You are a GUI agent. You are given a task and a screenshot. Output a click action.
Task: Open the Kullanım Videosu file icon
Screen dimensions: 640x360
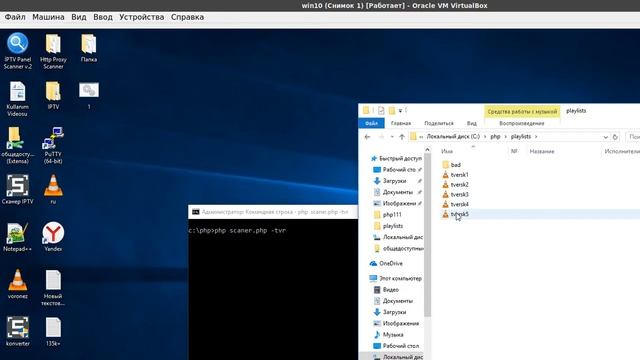(18, 99)
